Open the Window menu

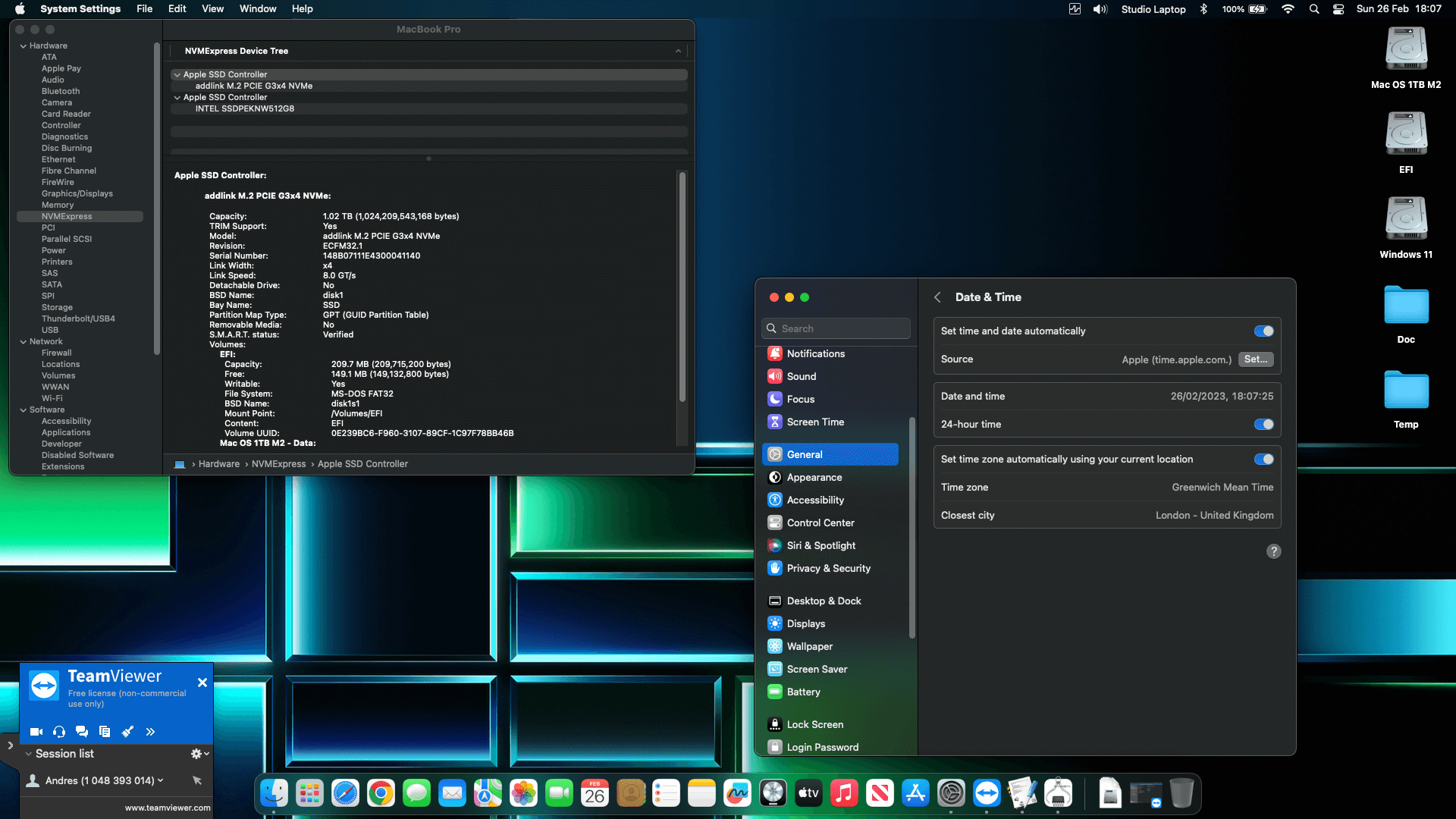point(258,9)
